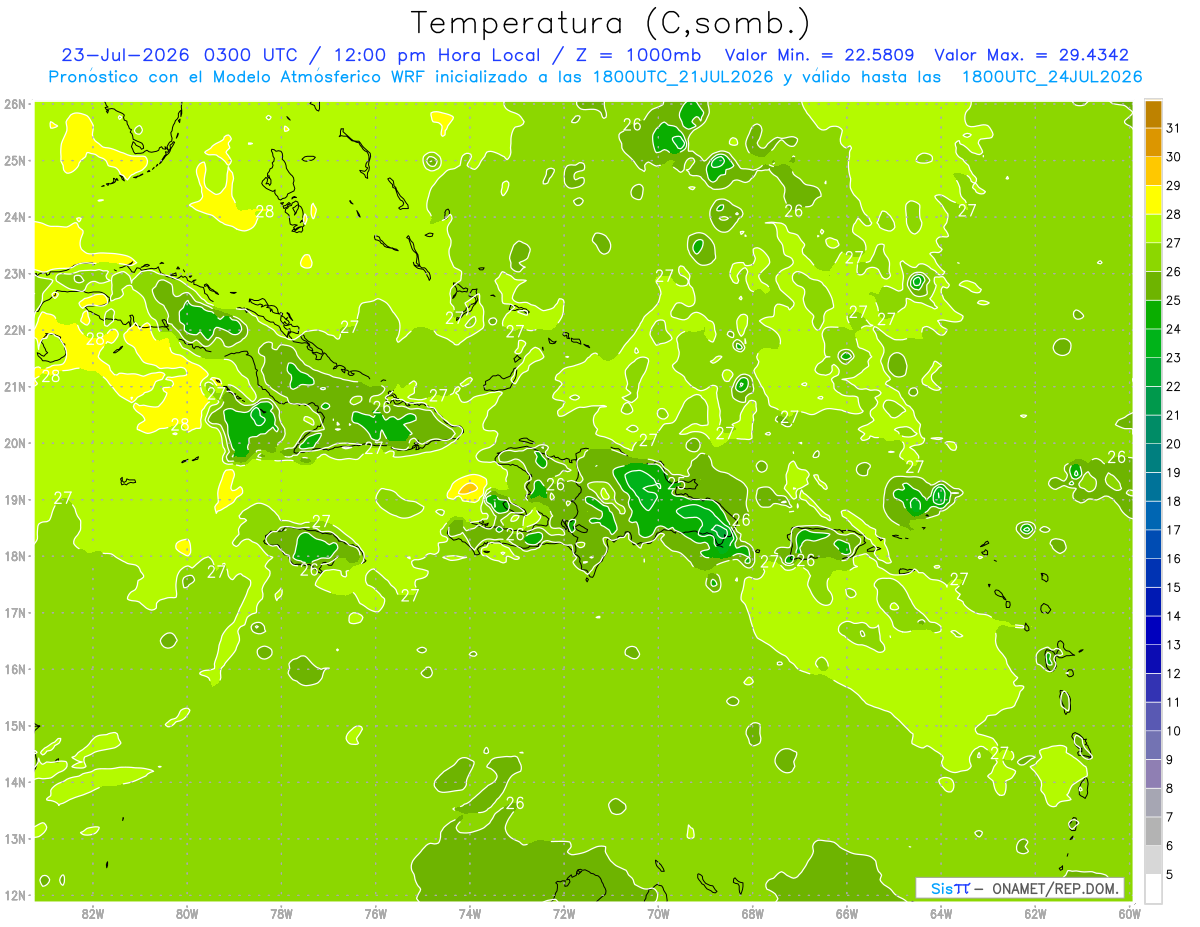Click the '16N' latitude label
This screenshot has height=927, width=1200.
tap(14, 669)
